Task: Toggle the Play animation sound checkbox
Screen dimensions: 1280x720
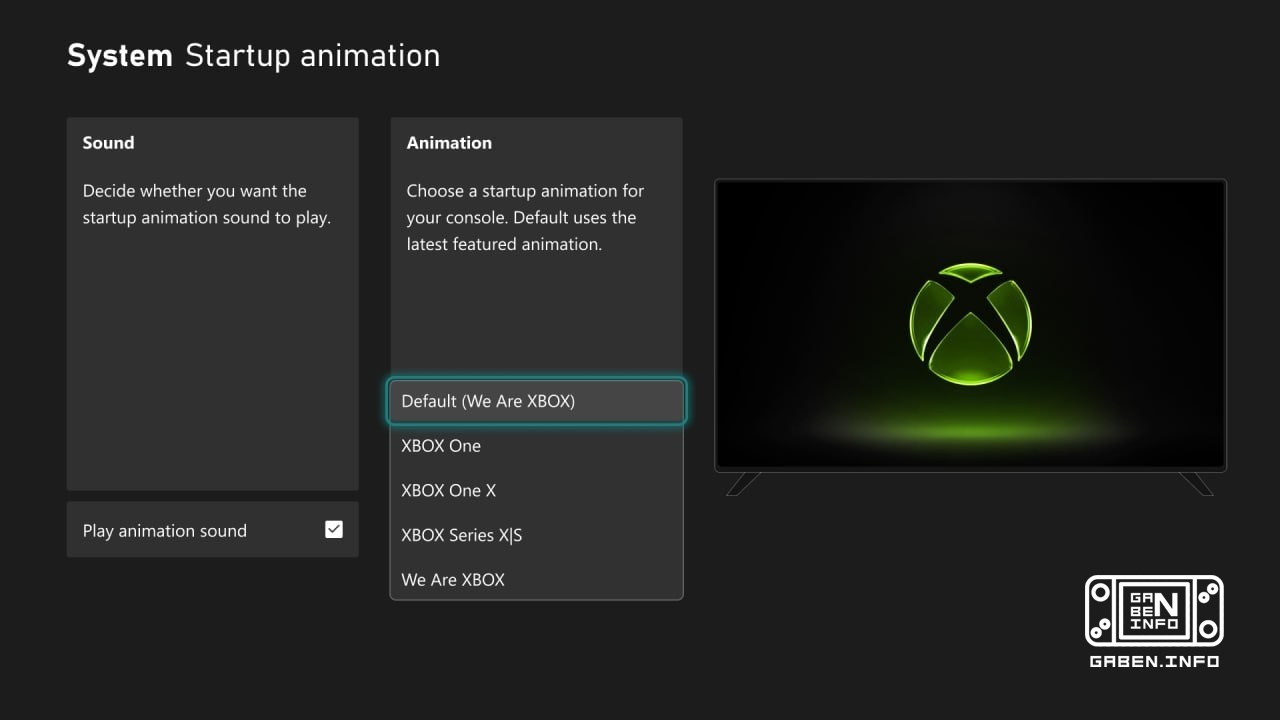Action: (334, 530)
